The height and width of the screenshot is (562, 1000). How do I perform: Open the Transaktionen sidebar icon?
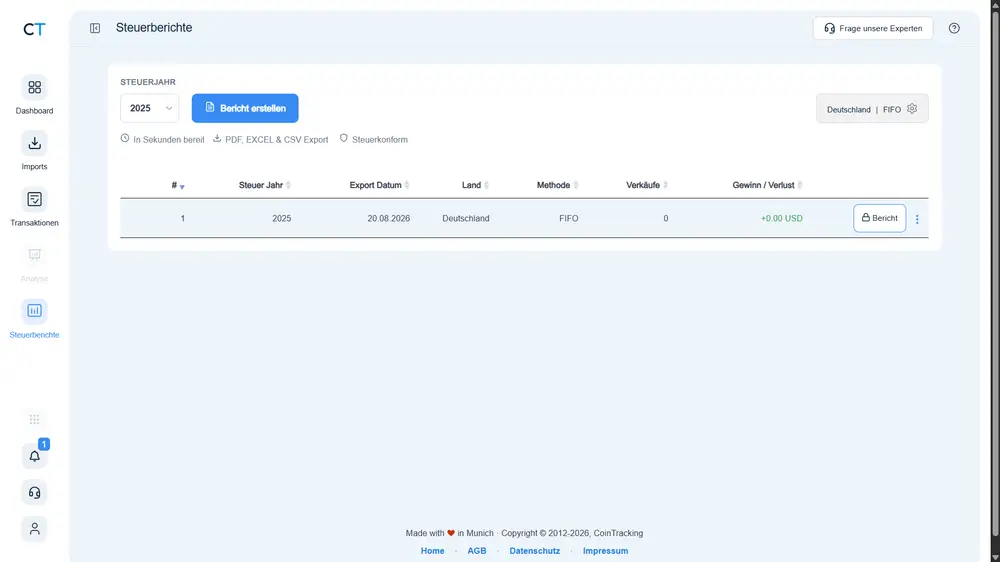point(34,200)
